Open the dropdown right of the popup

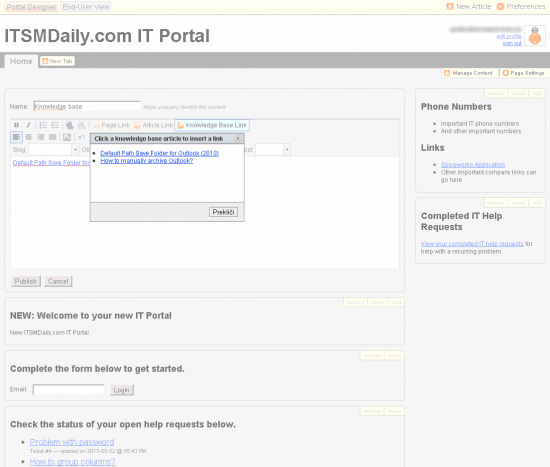287,150
